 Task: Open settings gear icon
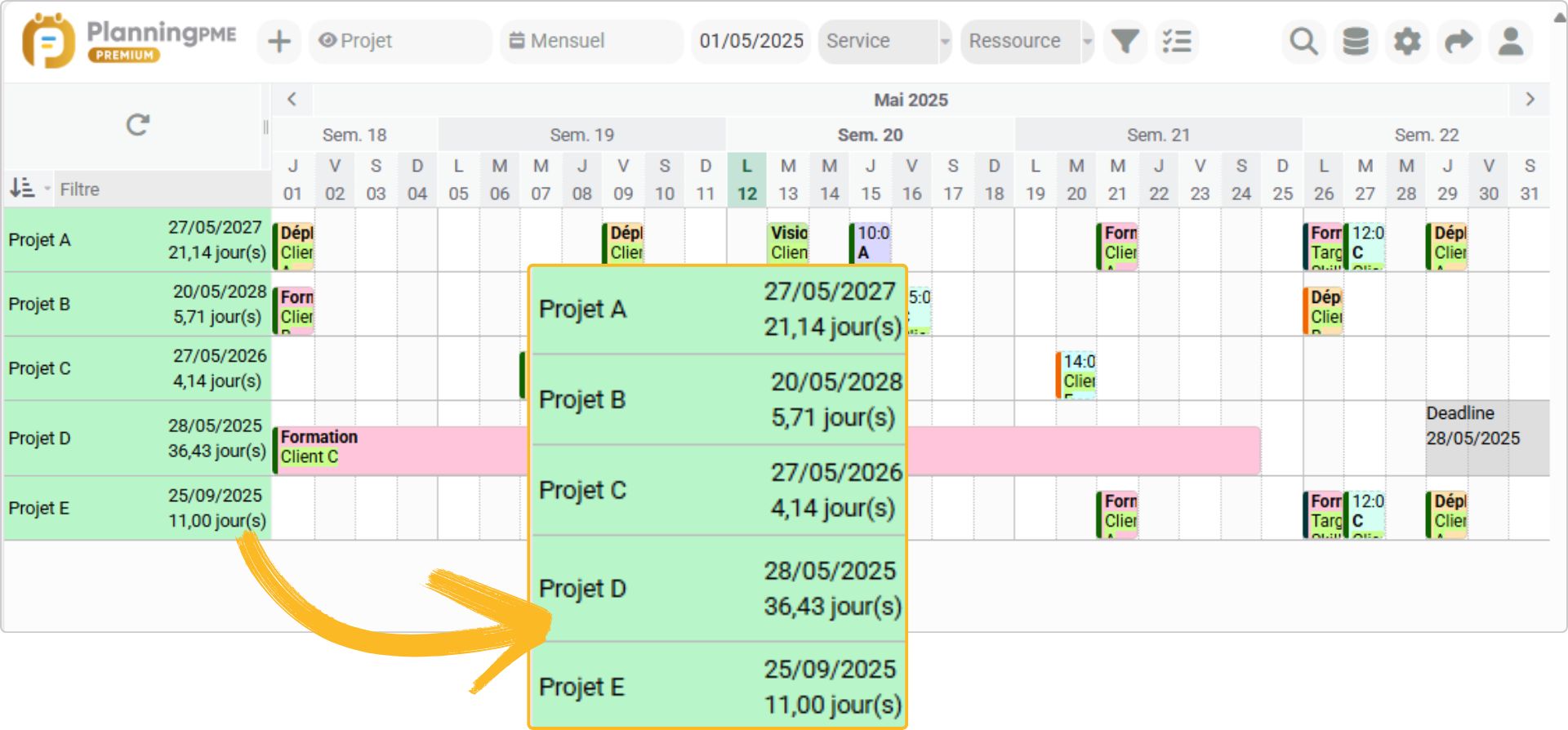click(x=1407, y=41)
